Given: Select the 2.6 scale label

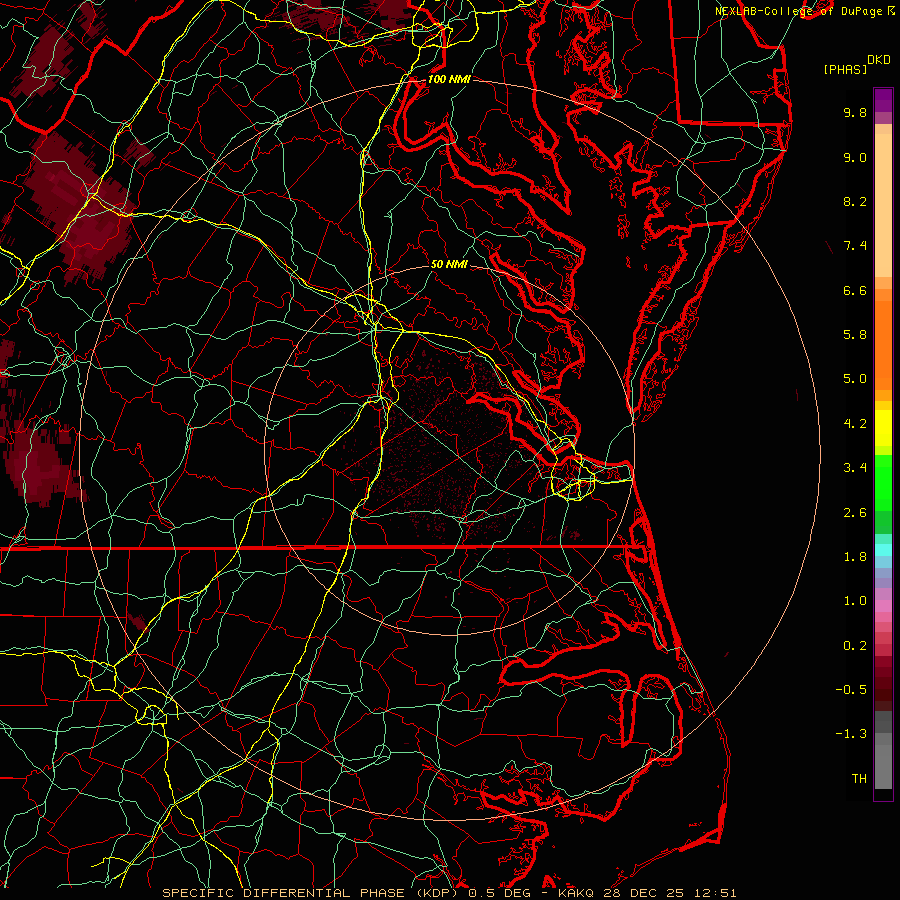Looking at the screenshot, I should [x=855, y=513].
